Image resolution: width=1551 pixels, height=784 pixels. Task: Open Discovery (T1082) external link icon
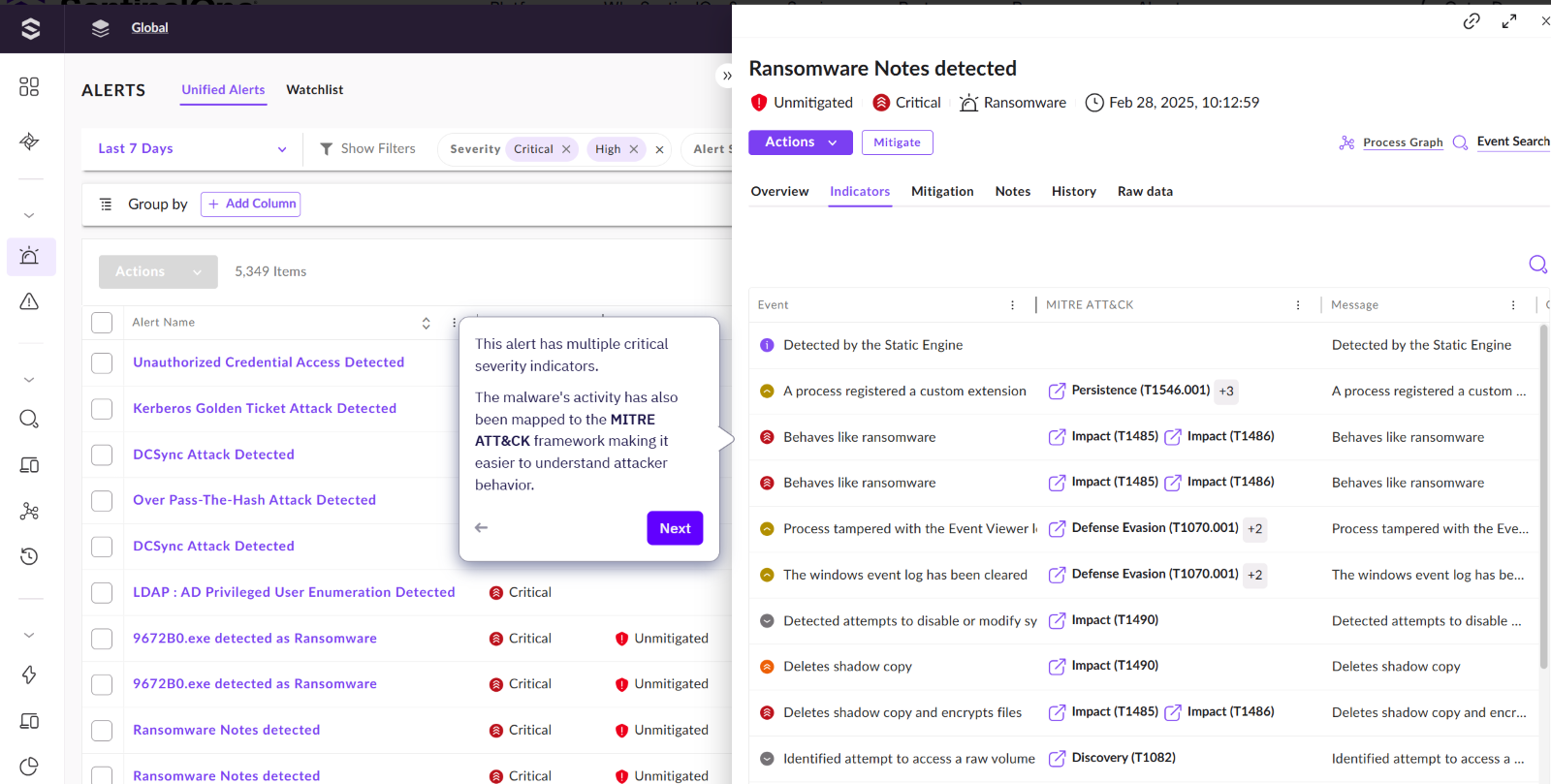coord(1057,758)
